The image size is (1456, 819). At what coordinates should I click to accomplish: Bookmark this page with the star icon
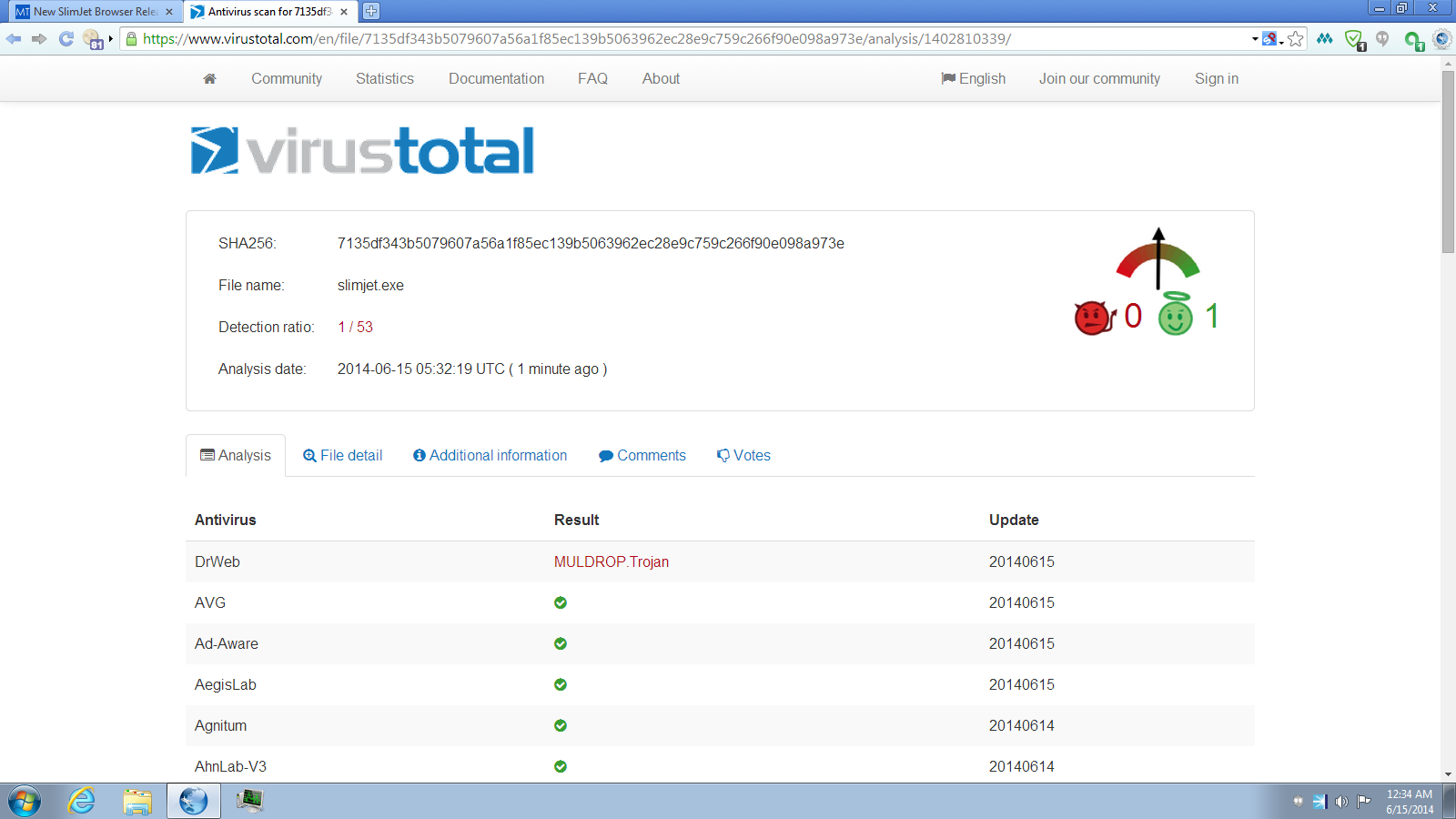pyautogui.click(x=1296, y=39)
